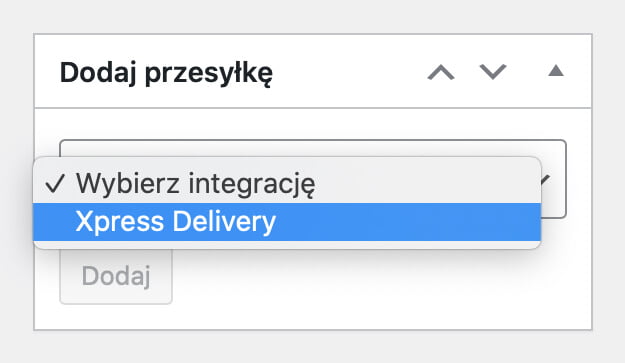Click the select field's top border area

pyautogui.click(x=313, y=147)
